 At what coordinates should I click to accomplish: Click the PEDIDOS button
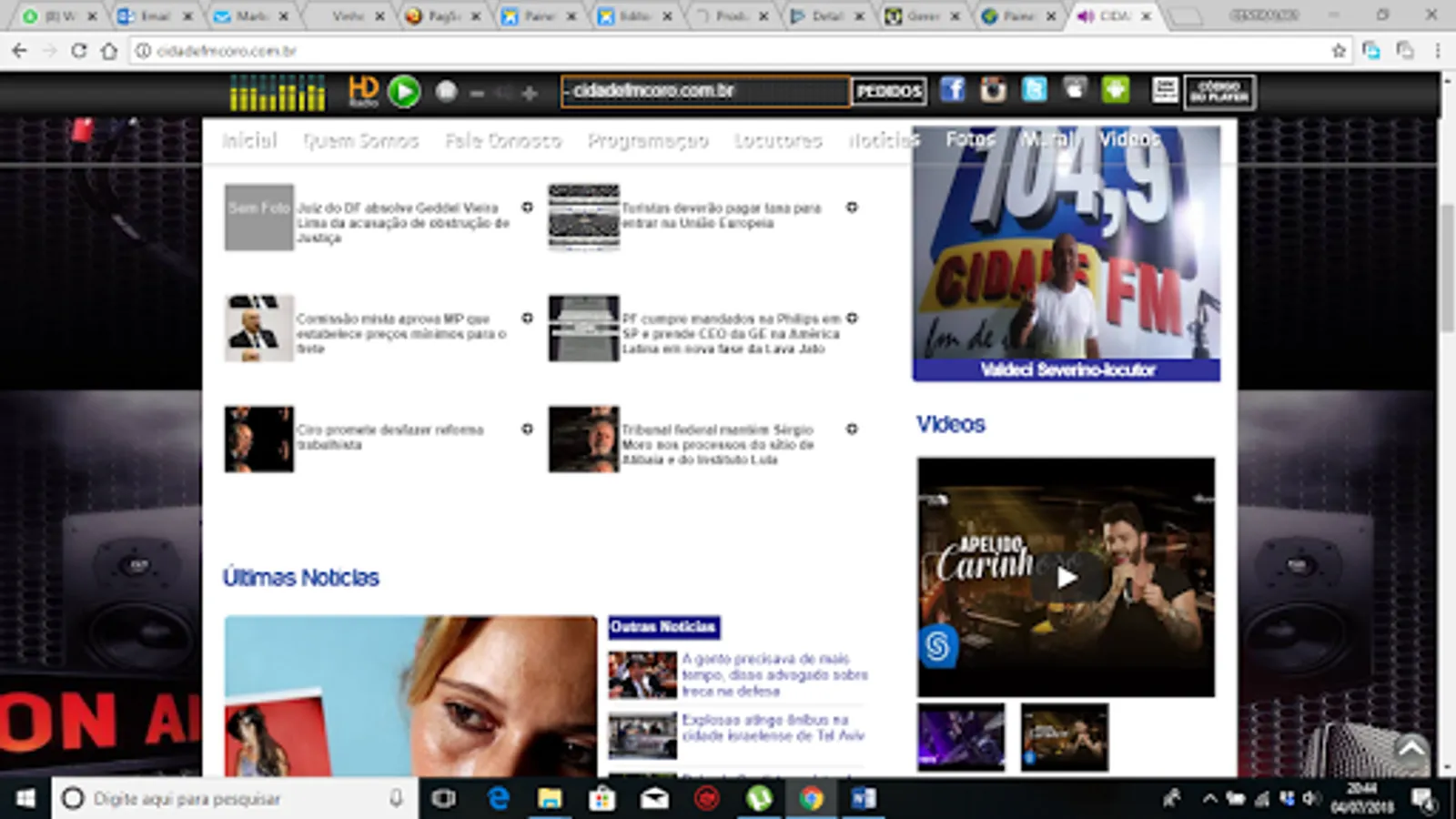[889, 91]
